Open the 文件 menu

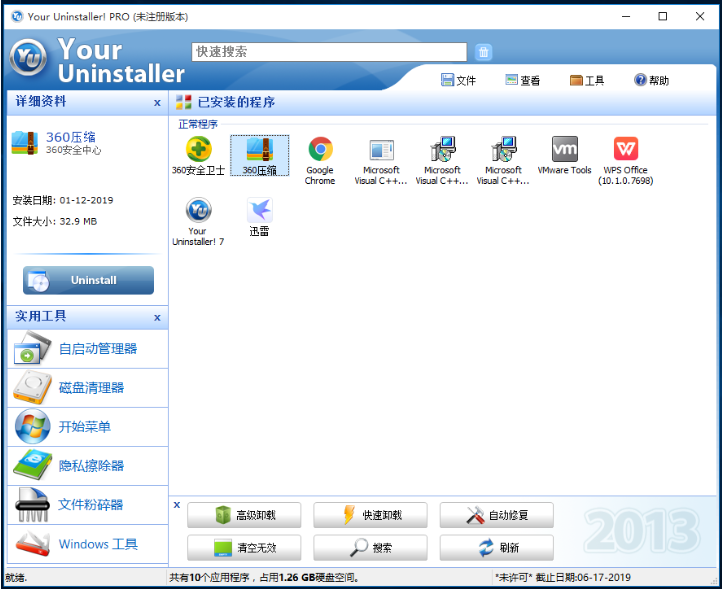click(458, 80)
